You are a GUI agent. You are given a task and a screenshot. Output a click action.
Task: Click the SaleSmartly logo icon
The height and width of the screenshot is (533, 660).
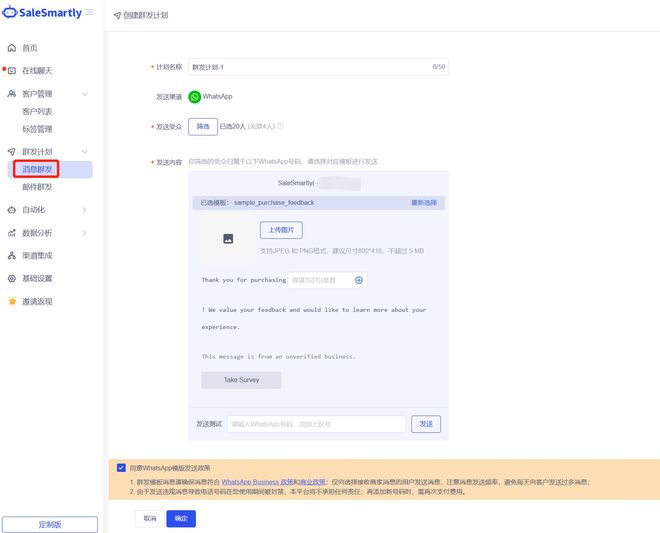coord(11,13)
